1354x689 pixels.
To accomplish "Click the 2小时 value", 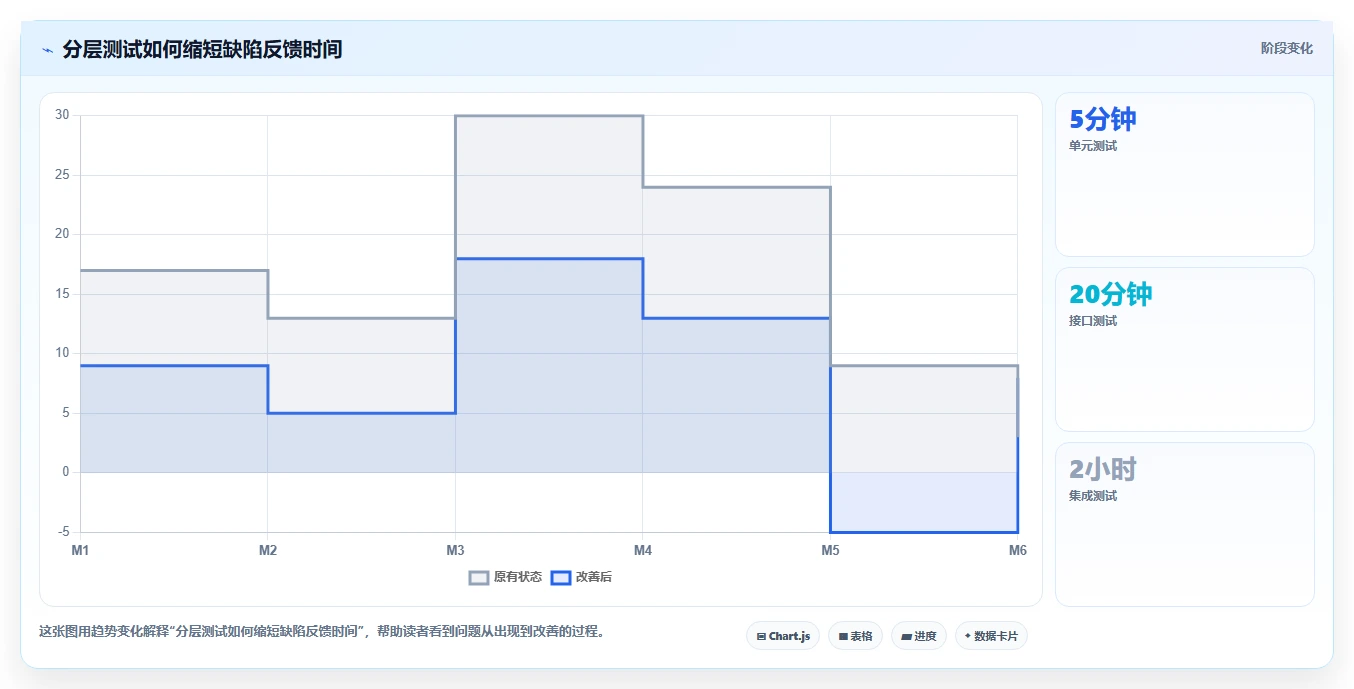I will pyautogui.click(x=1103, y=469).
